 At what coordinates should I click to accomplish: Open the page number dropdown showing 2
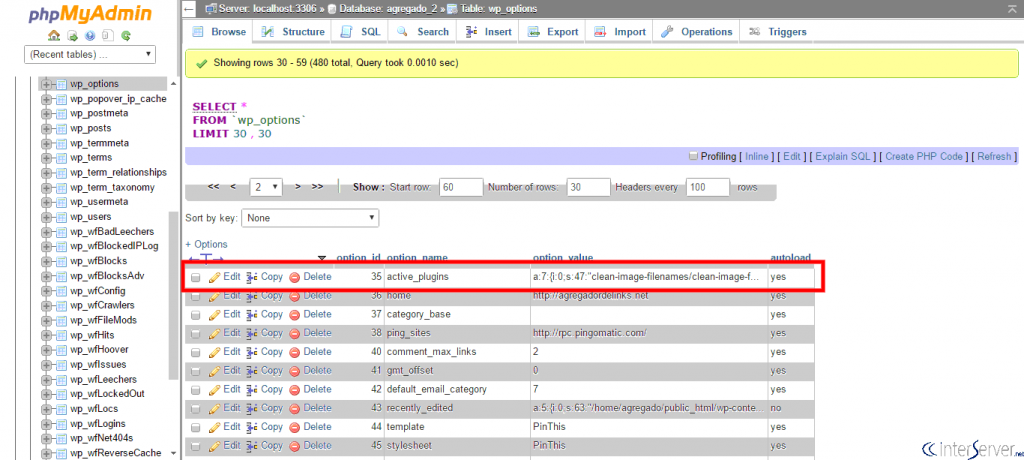(266, 187)
